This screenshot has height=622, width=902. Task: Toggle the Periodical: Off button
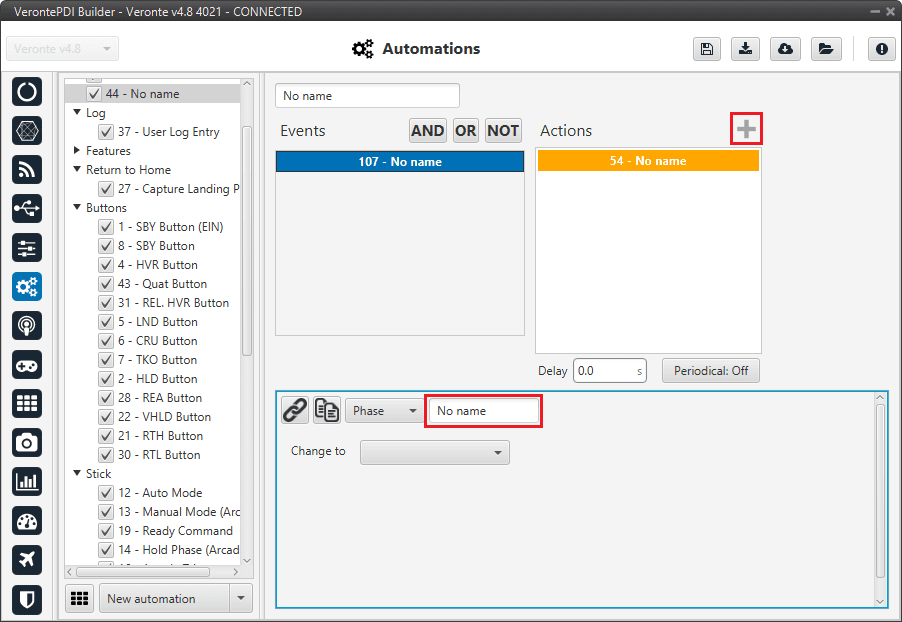click(710, 371)
